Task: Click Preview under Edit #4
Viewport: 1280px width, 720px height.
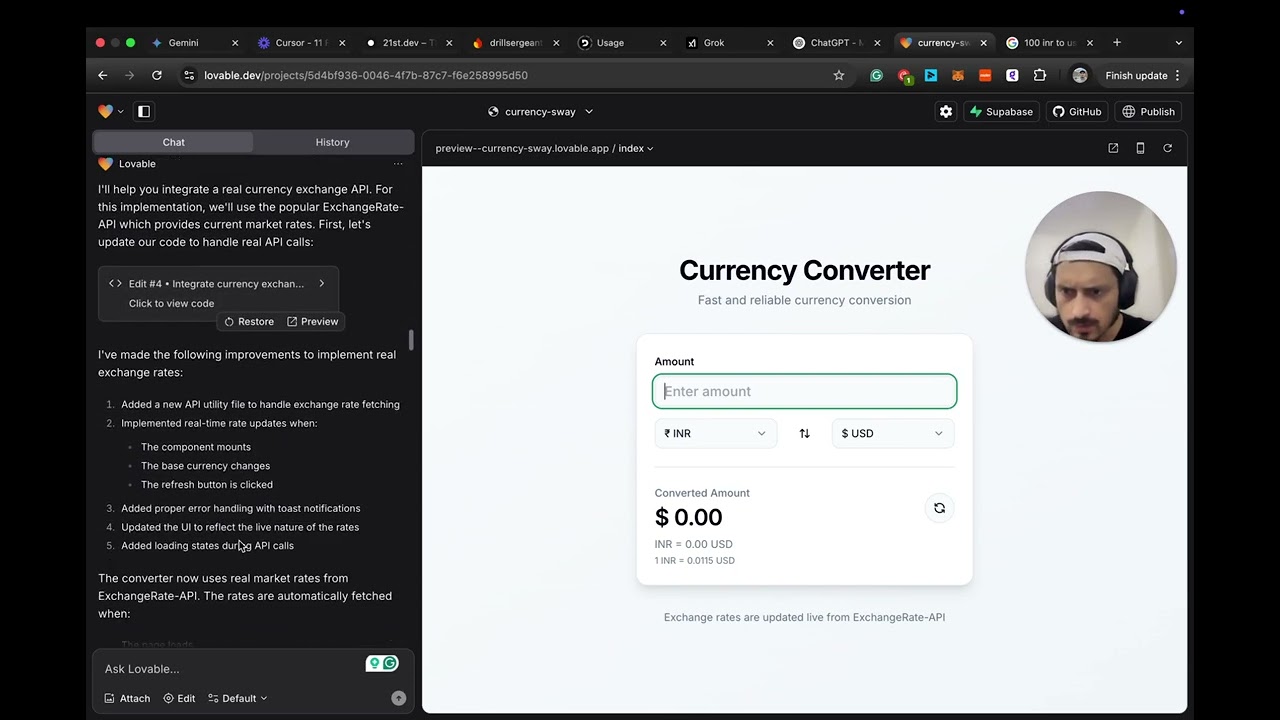Action: pos(313,321)
